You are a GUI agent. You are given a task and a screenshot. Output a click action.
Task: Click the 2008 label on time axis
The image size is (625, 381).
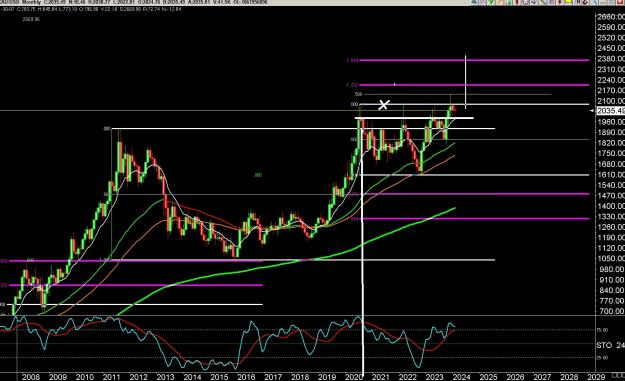pos(31,377)
